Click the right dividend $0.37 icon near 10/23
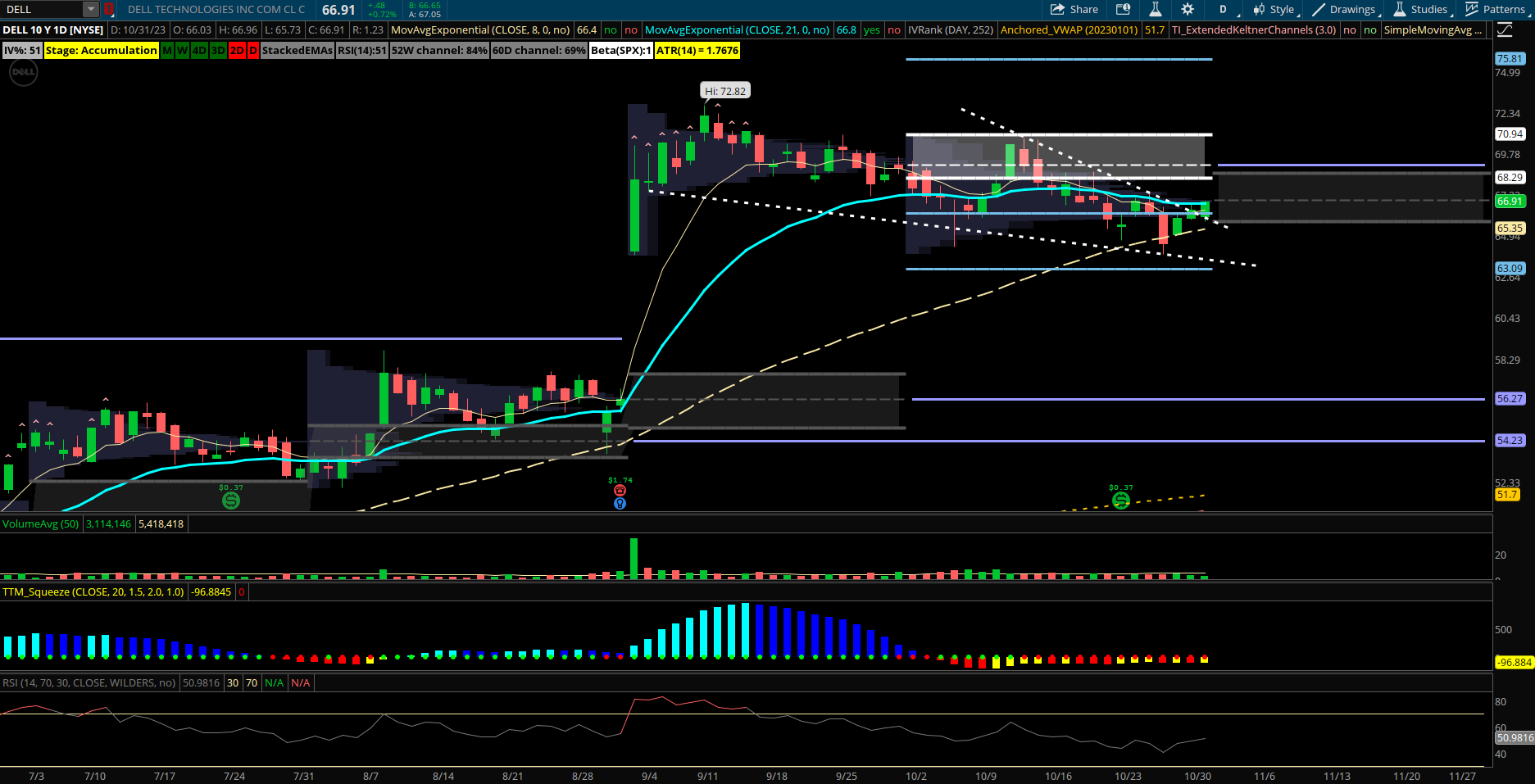1535x784 pixels. coord(1121,500)
